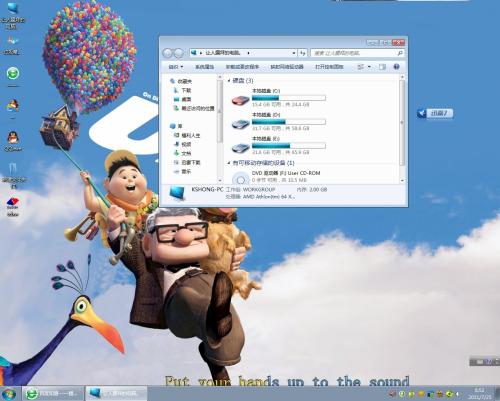Open the colorful penguin game desktop icon

point(13,106)
